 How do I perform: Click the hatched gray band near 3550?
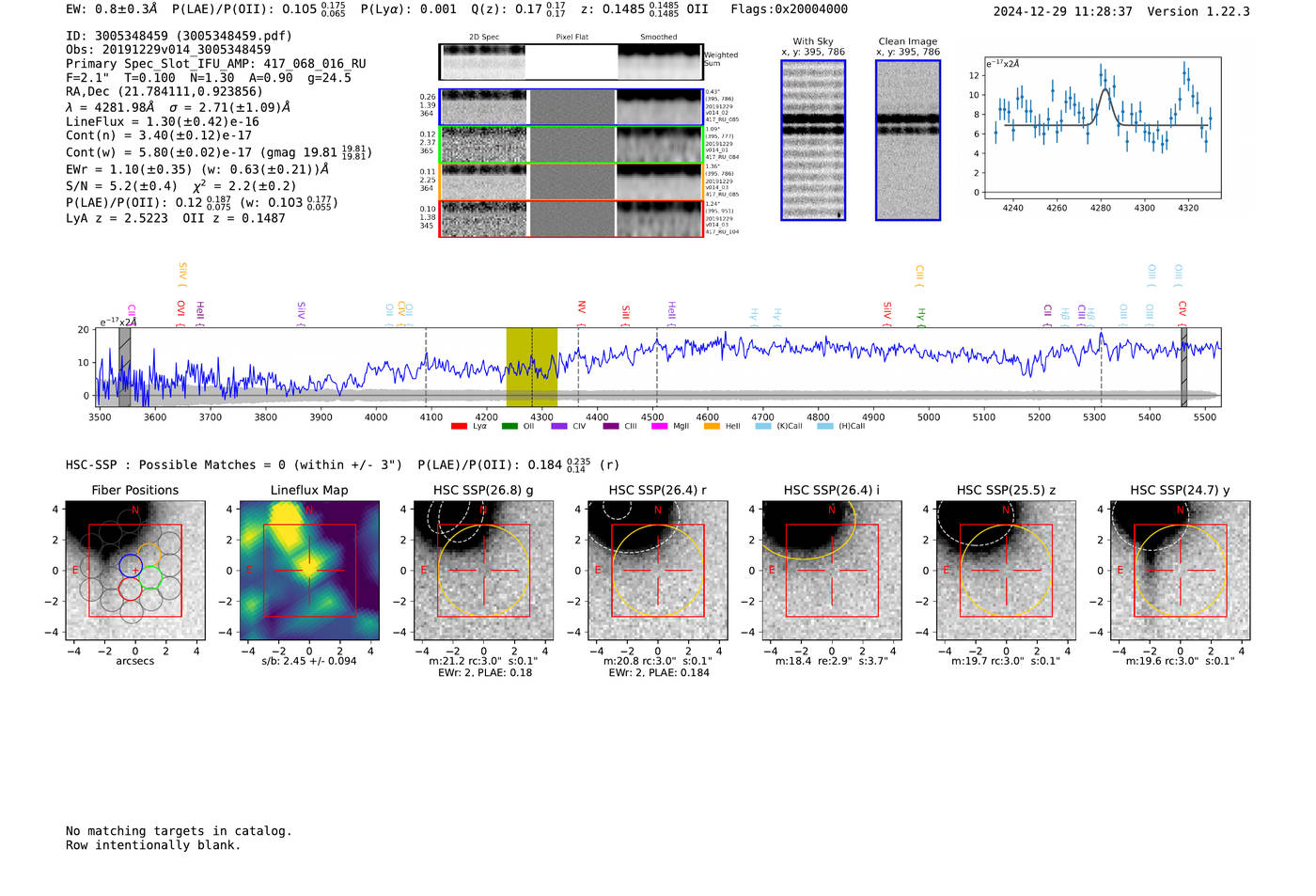pos(125,367)
